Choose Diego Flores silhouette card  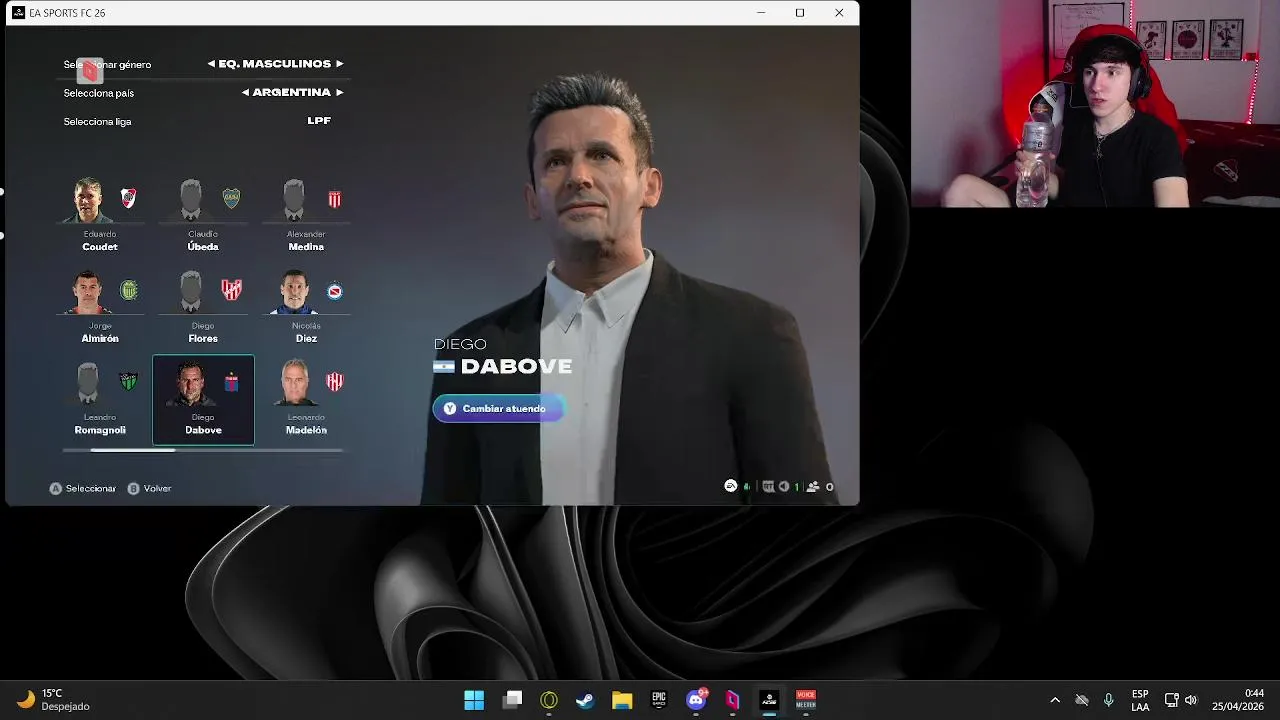(203, 308)
